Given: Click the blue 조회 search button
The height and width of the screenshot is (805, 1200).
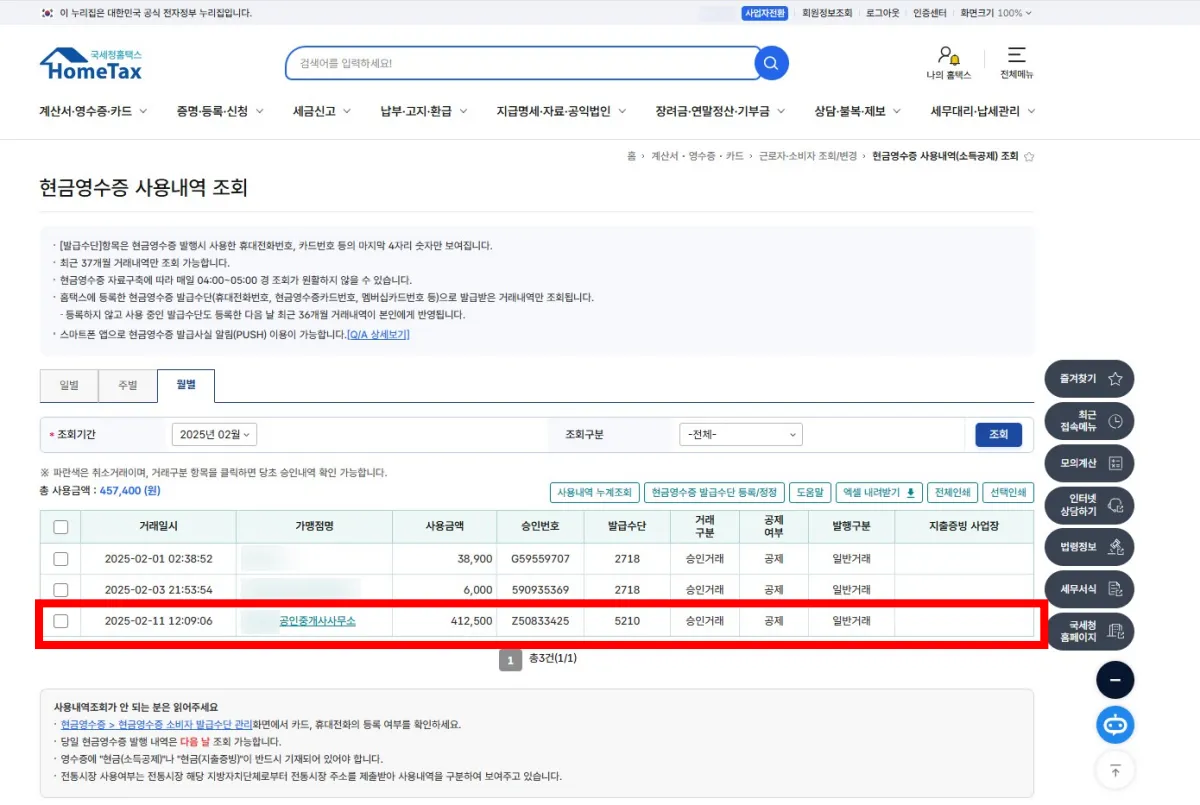Looking at the screenshot, I should (x=998, y=434).
